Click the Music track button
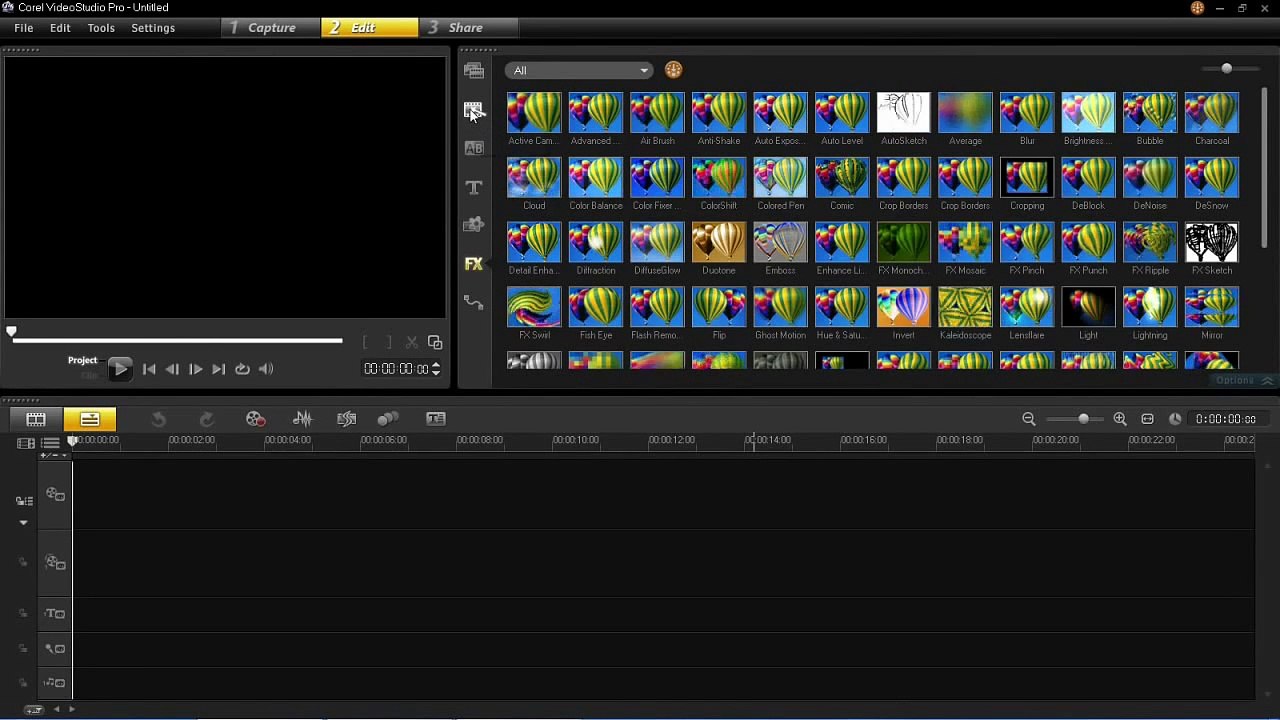1280x720 pixels. pyautogui.click(x=56, y=683)
